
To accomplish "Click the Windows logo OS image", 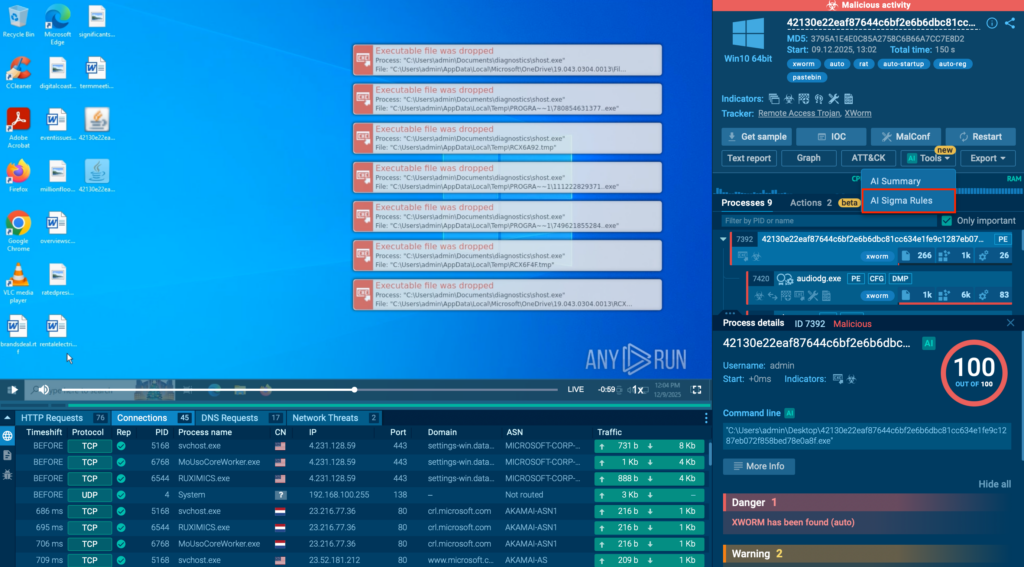I will [748, 34].
